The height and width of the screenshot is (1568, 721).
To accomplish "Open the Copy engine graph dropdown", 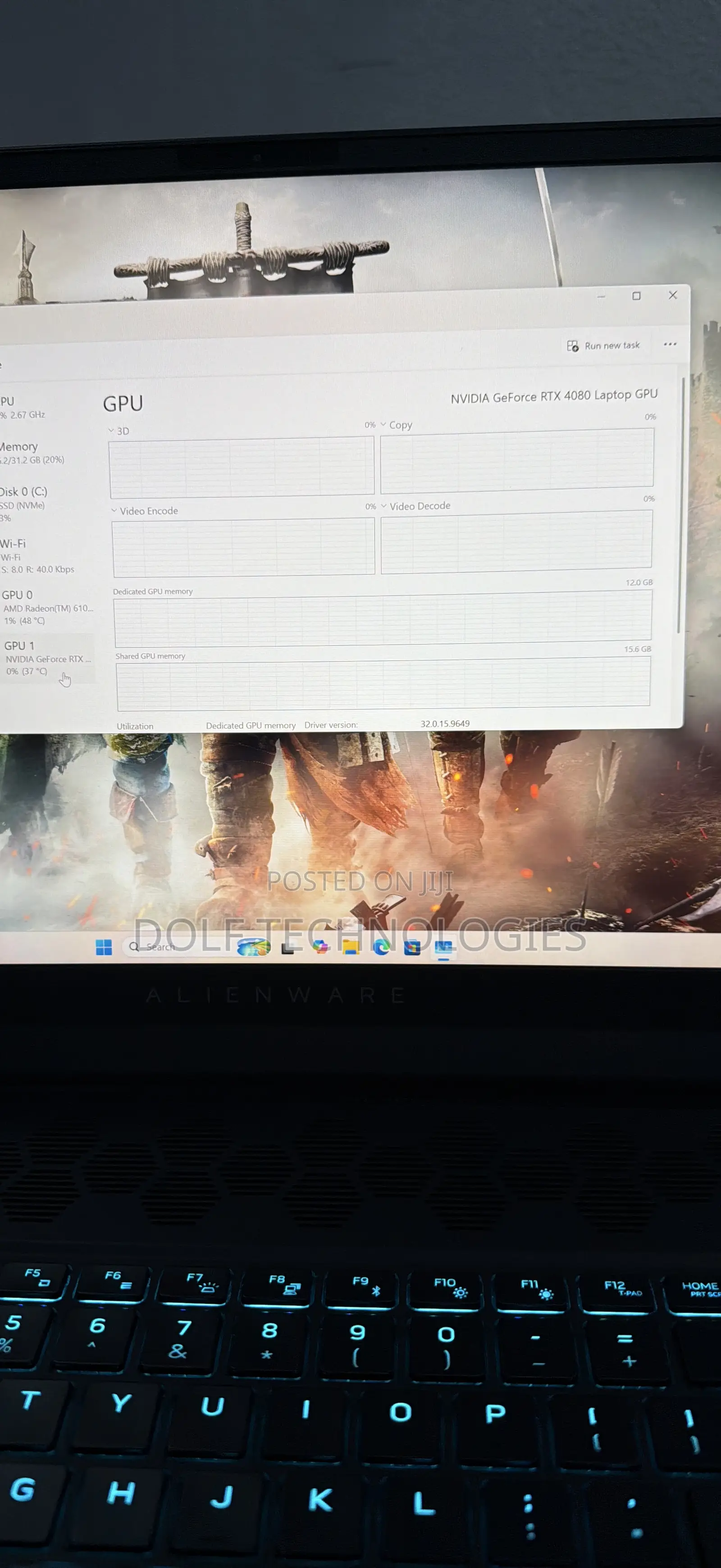I will point(383,424).
